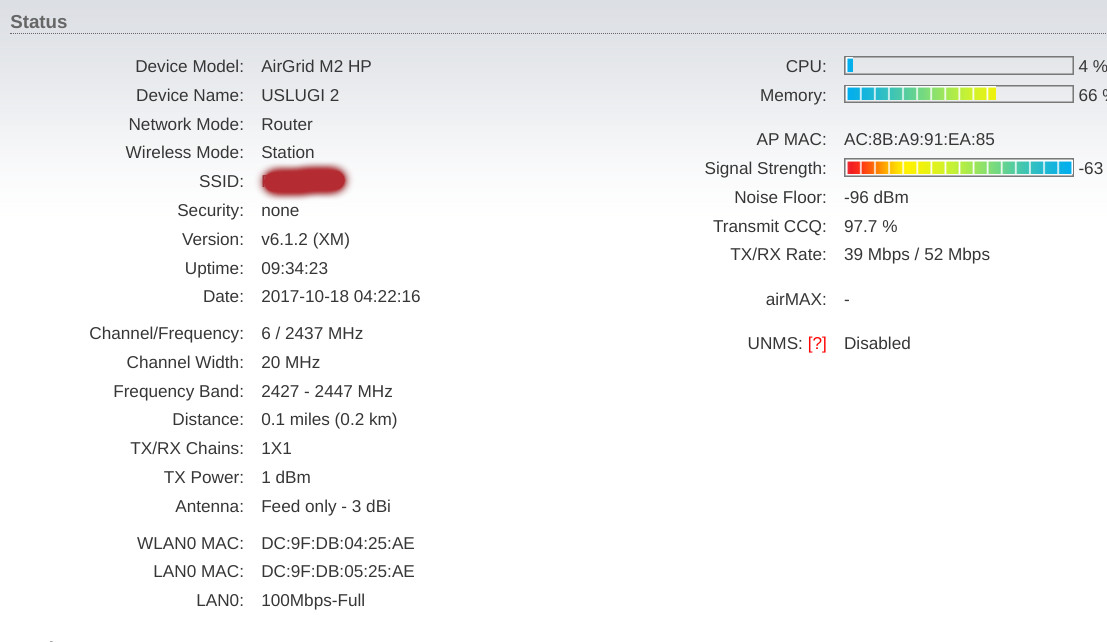Click the Memory usage bar
Image resolution: width=1107 pixels, height=642 pixels.
(x=959, y=94)
